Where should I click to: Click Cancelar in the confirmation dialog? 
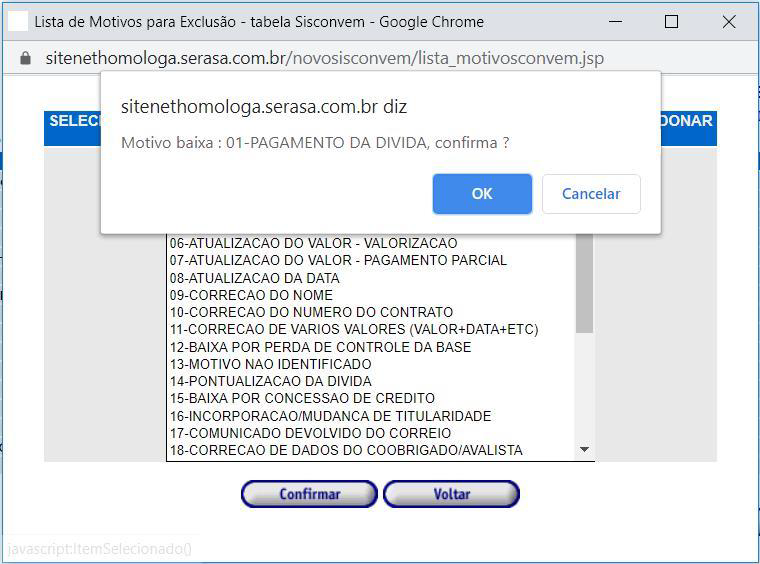point(590,194)
